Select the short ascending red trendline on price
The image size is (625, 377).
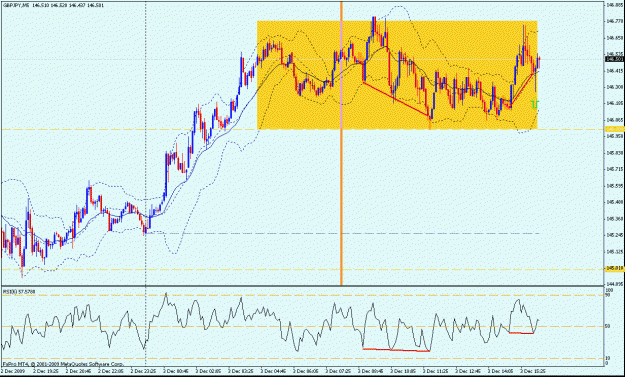[x=523, y=90]
